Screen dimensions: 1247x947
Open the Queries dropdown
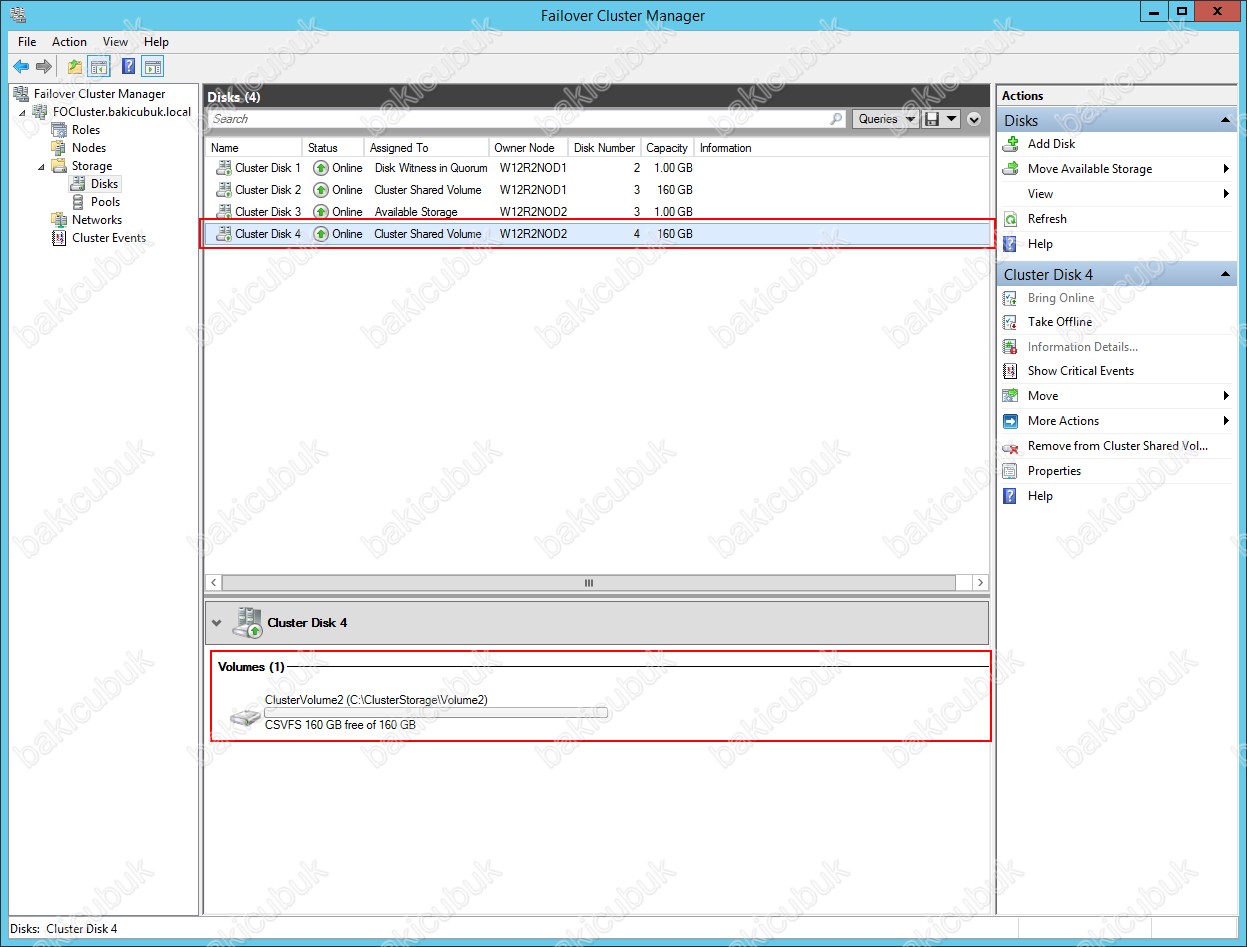point(886,119)
